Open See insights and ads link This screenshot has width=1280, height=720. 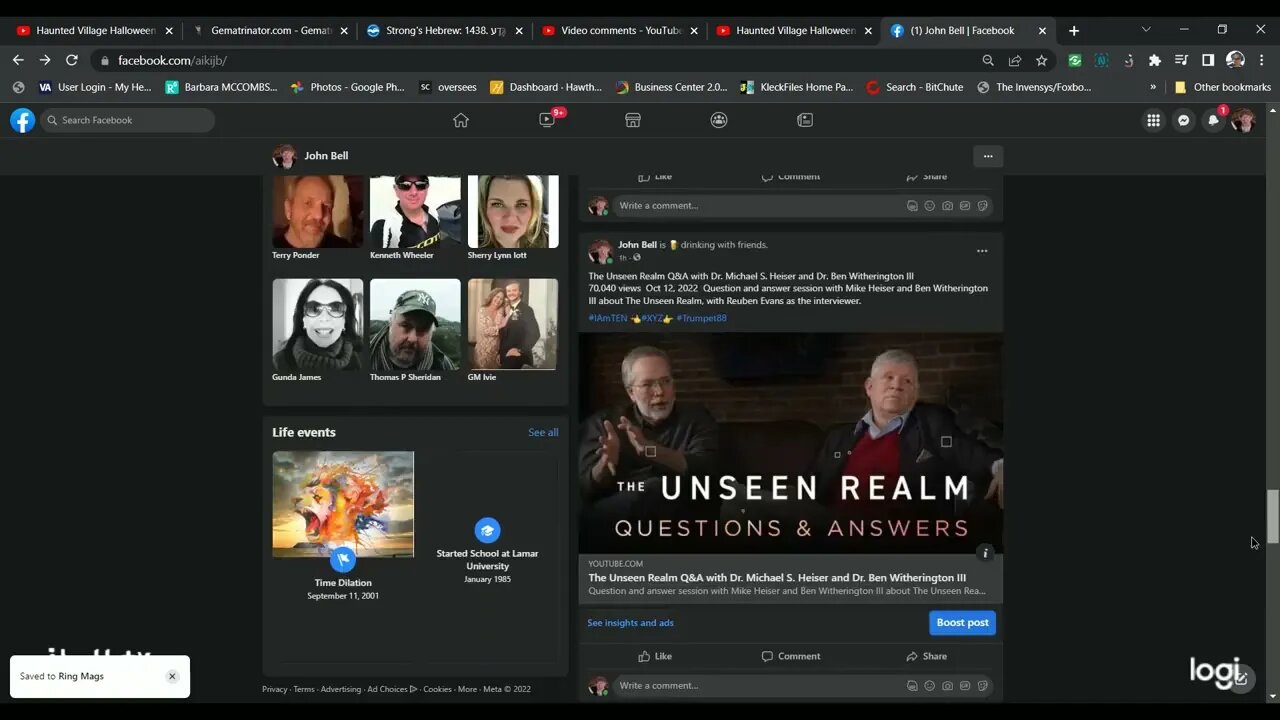pyautogui.click(x=630, y=623)
